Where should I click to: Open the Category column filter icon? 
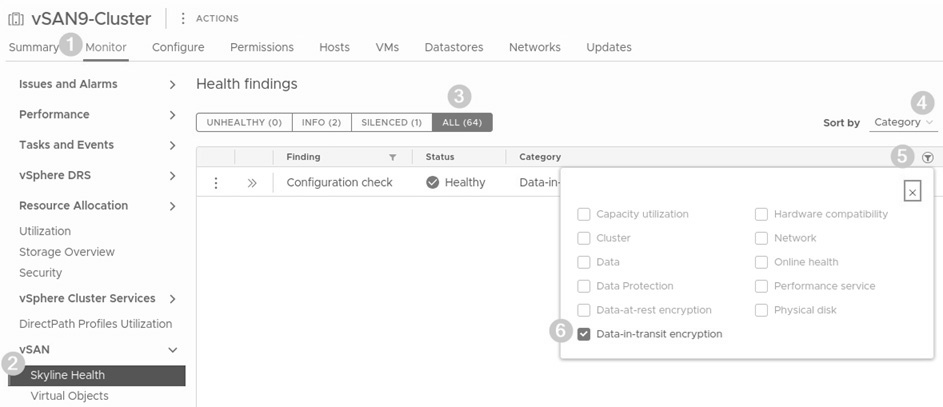(x=927, y=158)
